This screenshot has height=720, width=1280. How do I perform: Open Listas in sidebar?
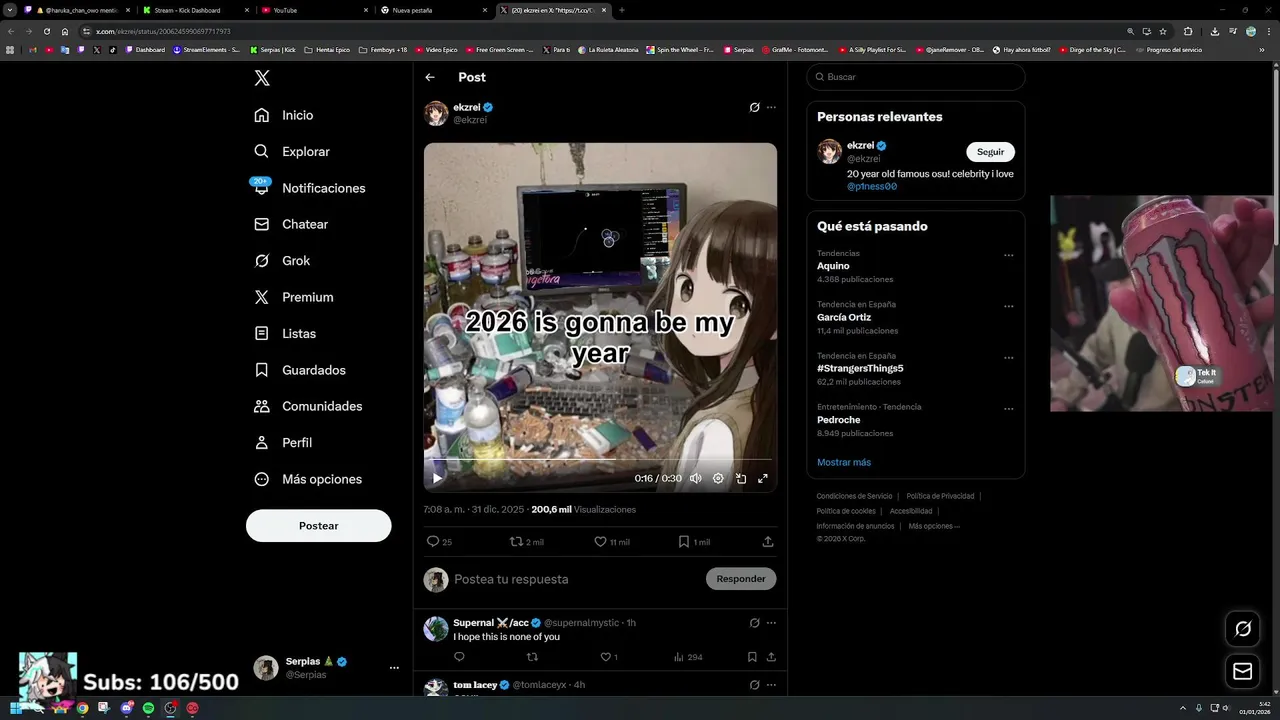pyautogui.click(x=285, y=334)
